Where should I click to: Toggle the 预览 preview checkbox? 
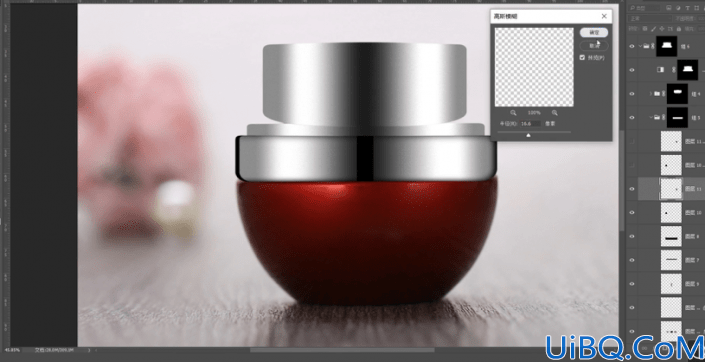coord(582,58)
